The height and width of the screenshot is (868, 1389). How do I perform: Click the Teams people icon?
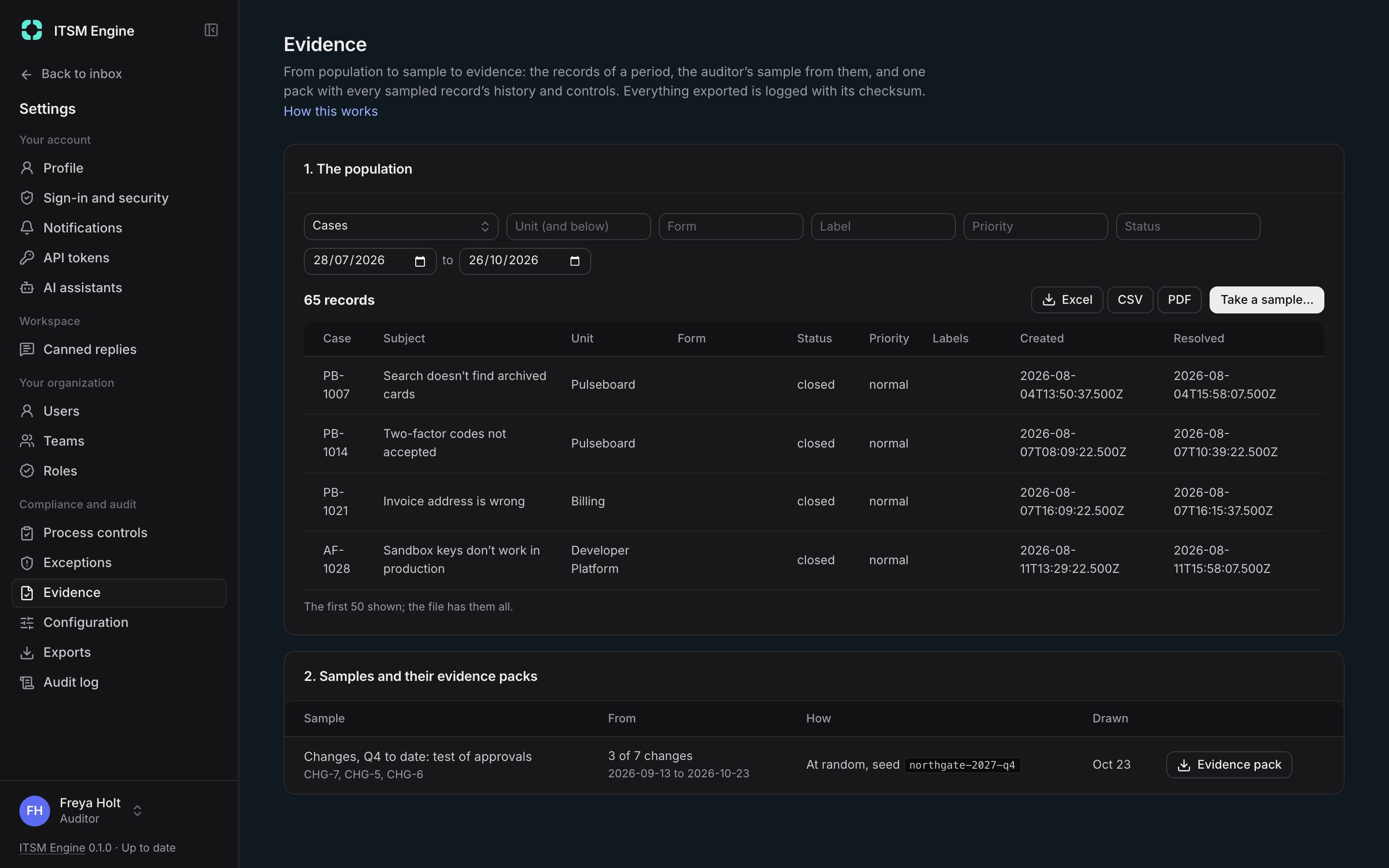coord(27,441)
